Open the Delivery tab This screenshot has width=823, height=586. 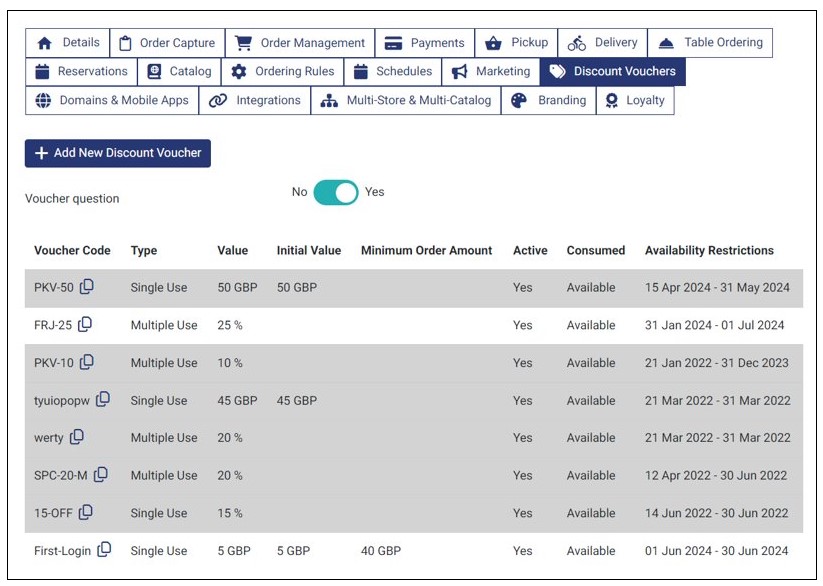(603, 43)
